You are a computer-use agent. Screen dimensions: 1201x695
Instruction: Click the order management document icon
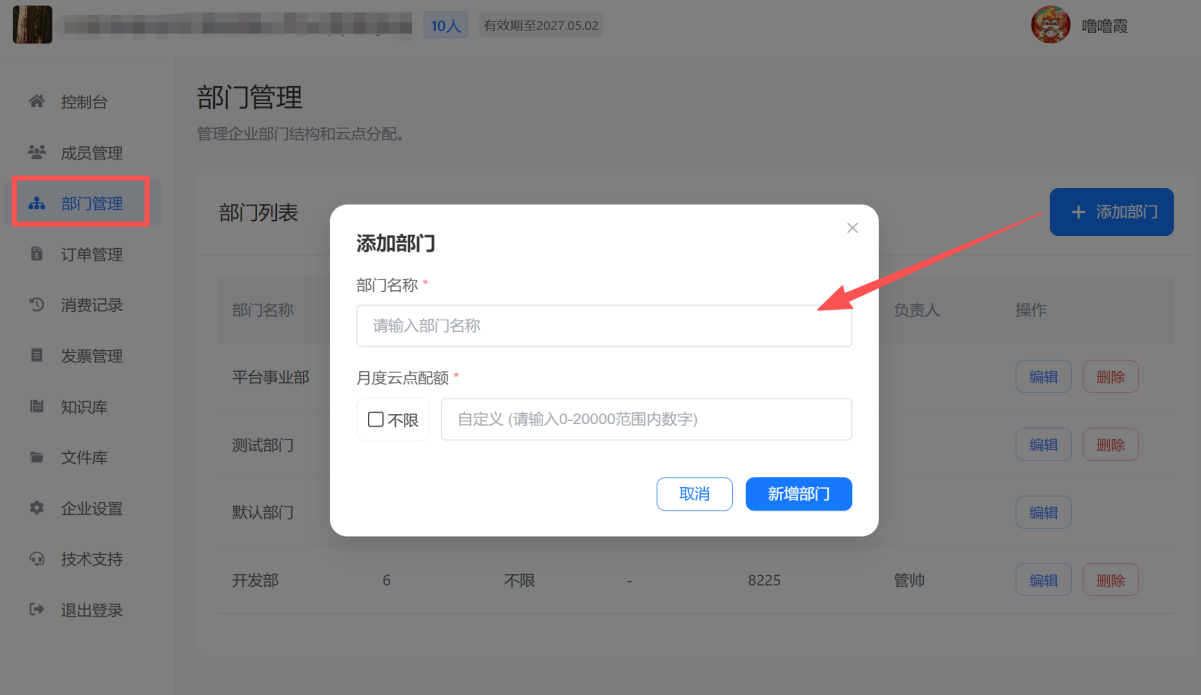tap(37, 254)
